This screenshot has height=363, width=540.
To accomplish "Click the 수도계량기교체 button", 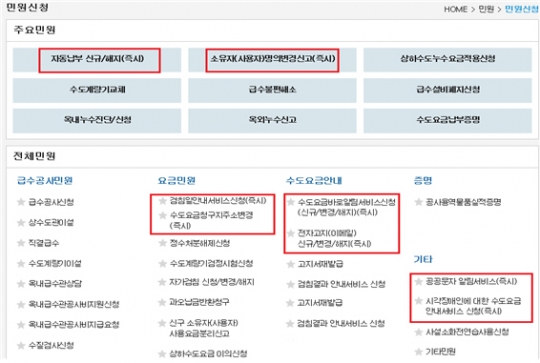I will [97, 90].
